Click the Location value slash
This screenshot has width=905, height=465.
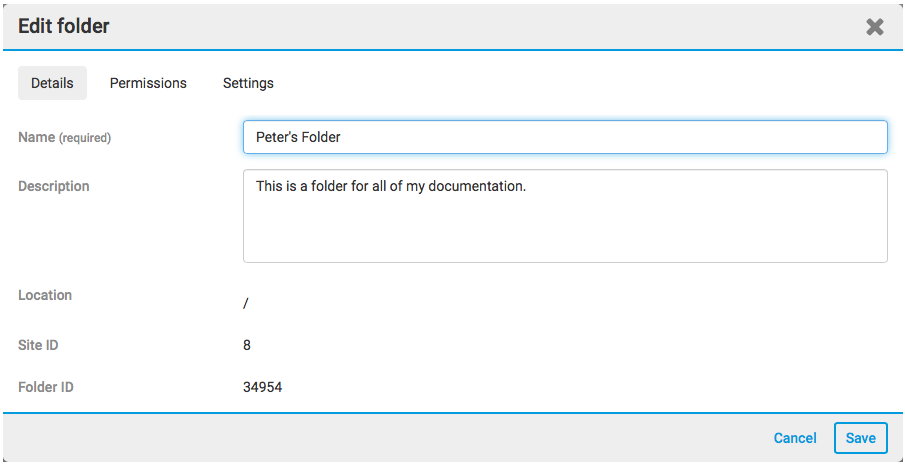tap(246, 302)
